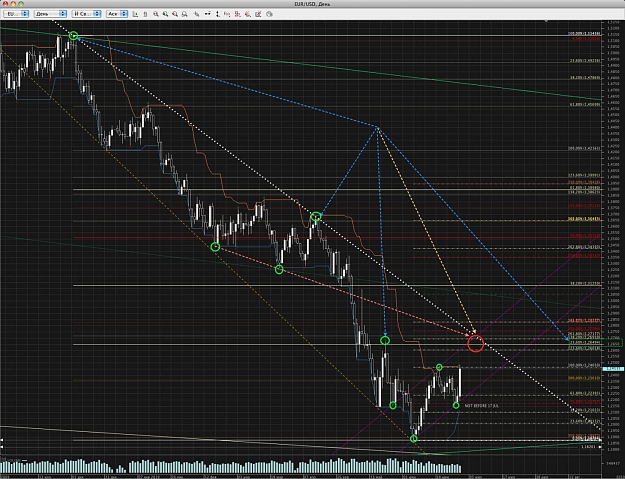Open the EUR/USD symbol dropdown

coord(16,14)
